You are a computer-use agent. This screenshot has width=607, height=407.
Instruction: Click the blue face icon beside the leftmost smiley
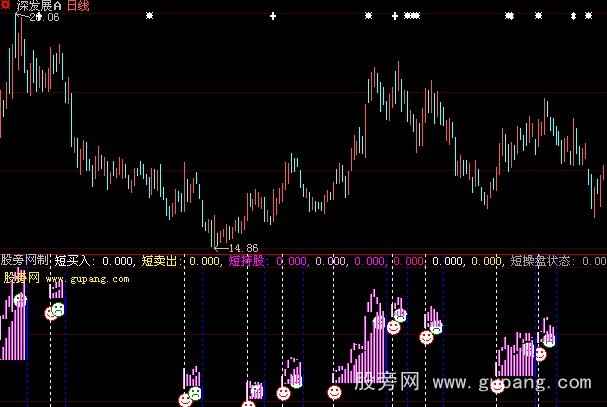click(x=59, y=312)
